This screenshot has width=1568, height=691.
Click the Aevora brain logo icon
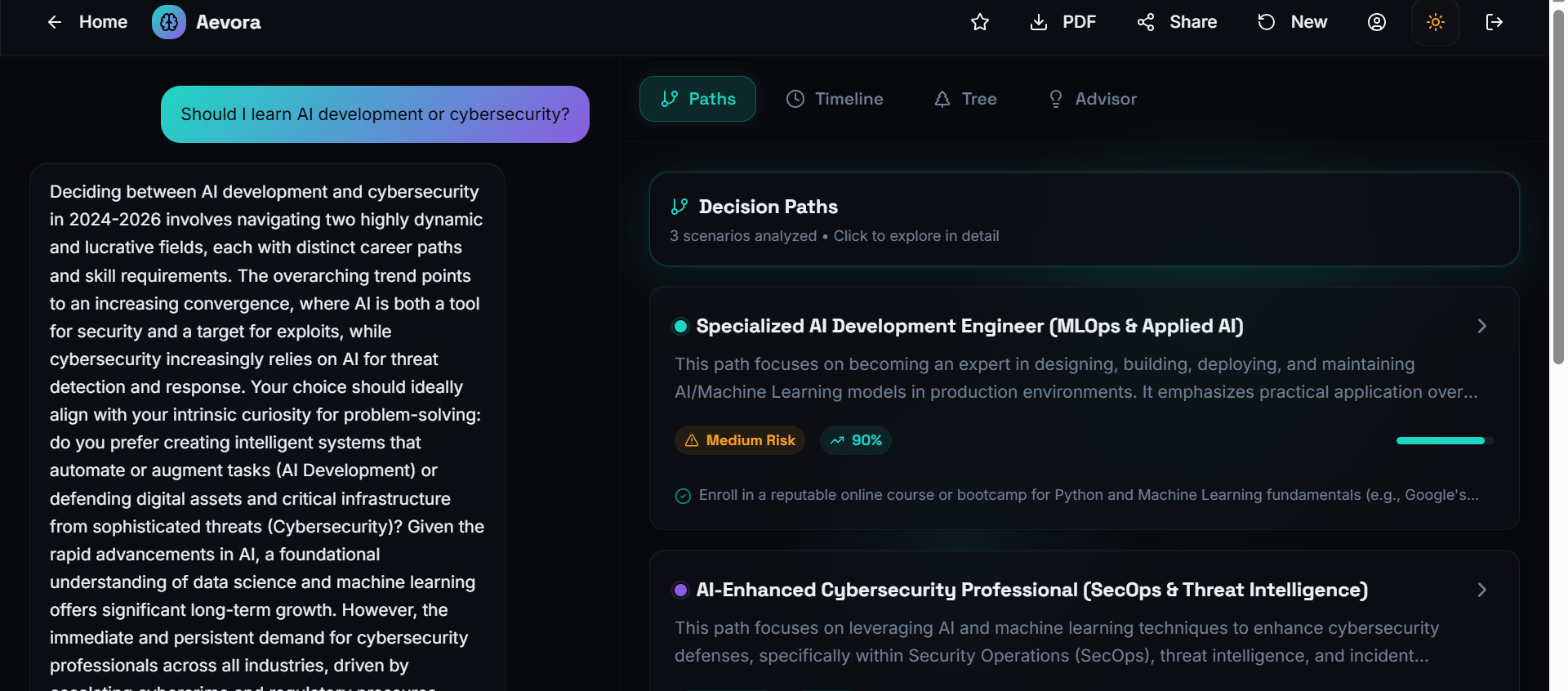[x=169, y=22]
